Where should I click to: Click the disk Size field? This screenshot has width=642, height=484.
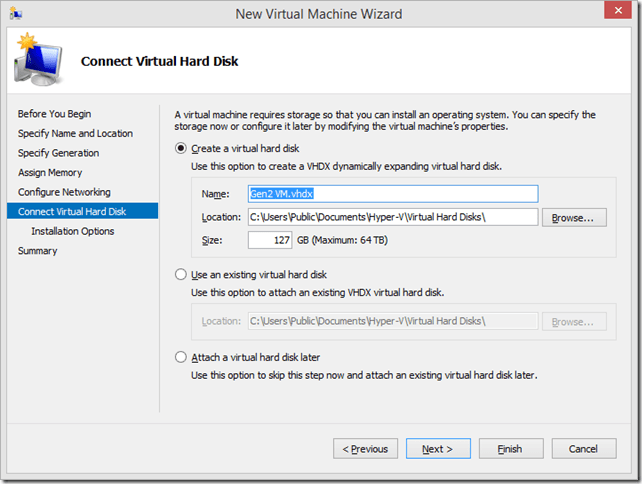[270, 240]
